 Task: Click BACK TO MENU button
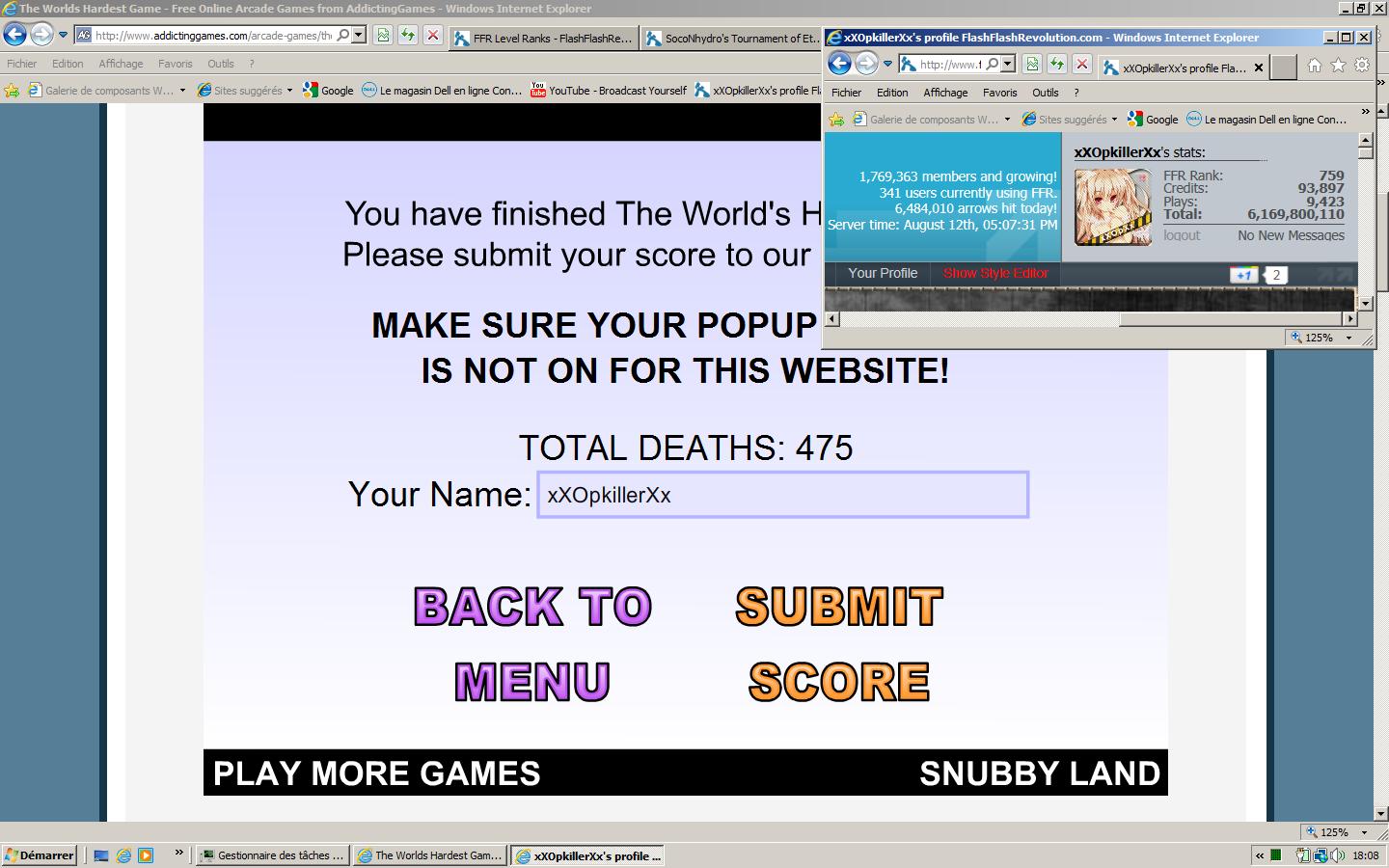coord(533,643)
